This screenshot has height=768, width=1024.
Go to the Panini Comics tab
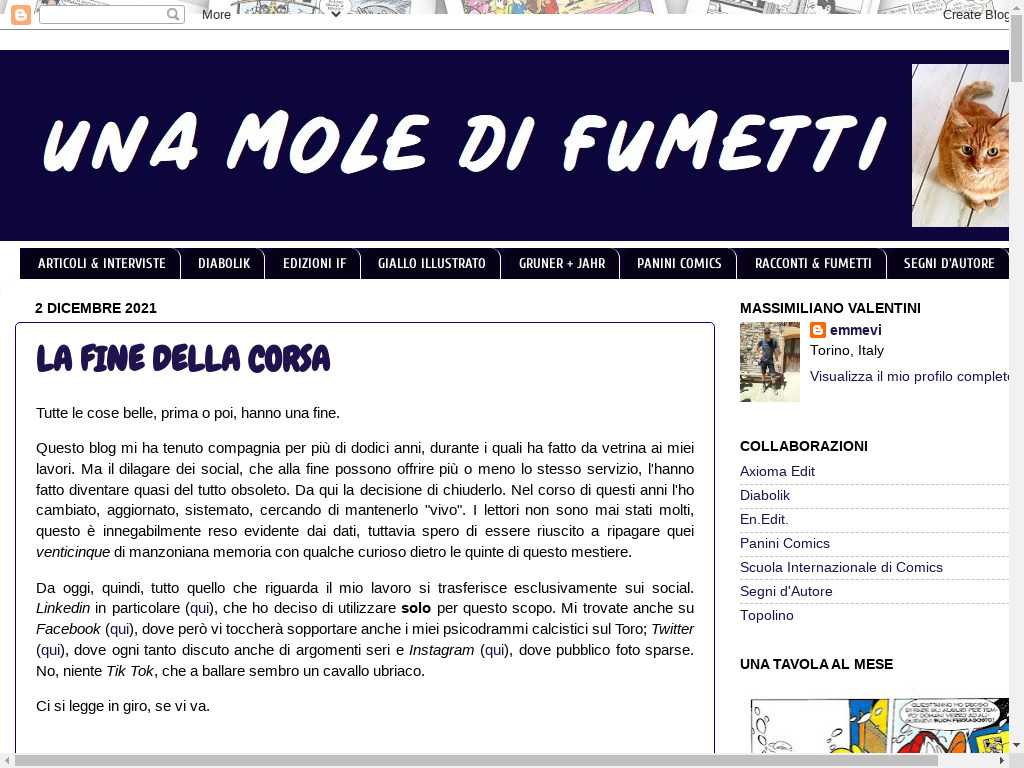(x=678, y=264)
